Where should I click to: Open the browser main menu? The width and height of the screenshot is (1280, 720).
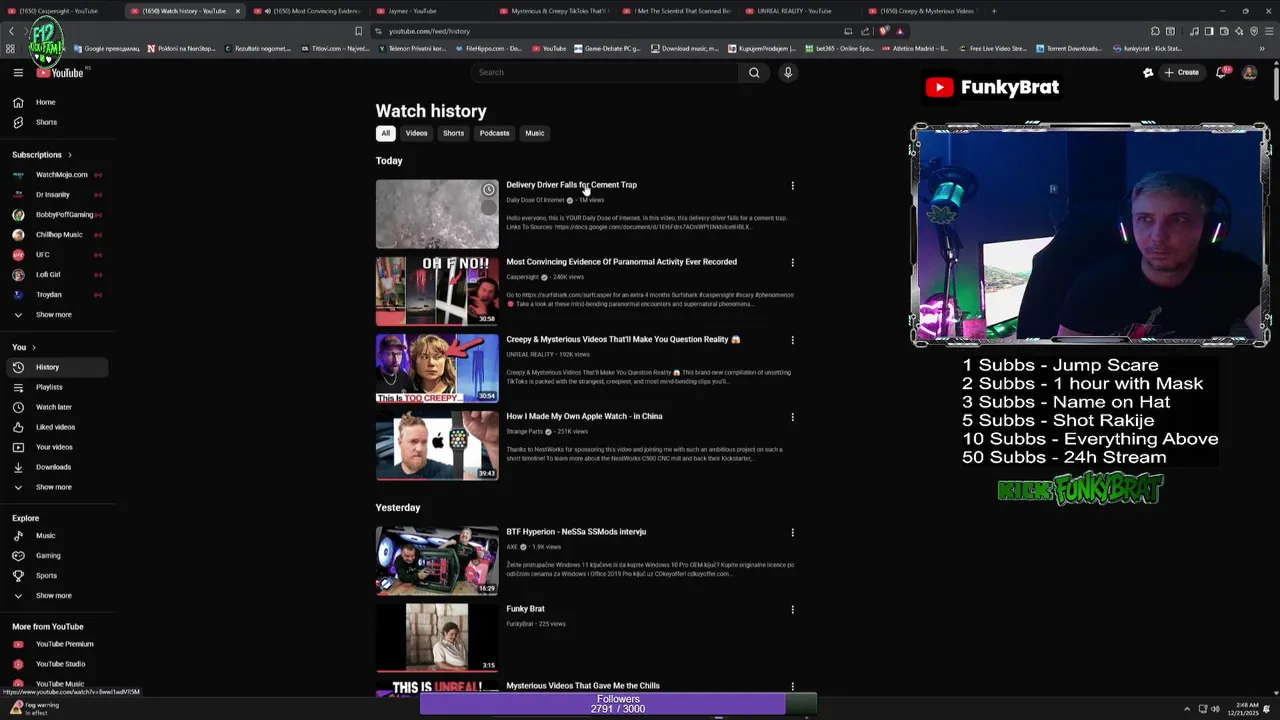point(1269,31)
